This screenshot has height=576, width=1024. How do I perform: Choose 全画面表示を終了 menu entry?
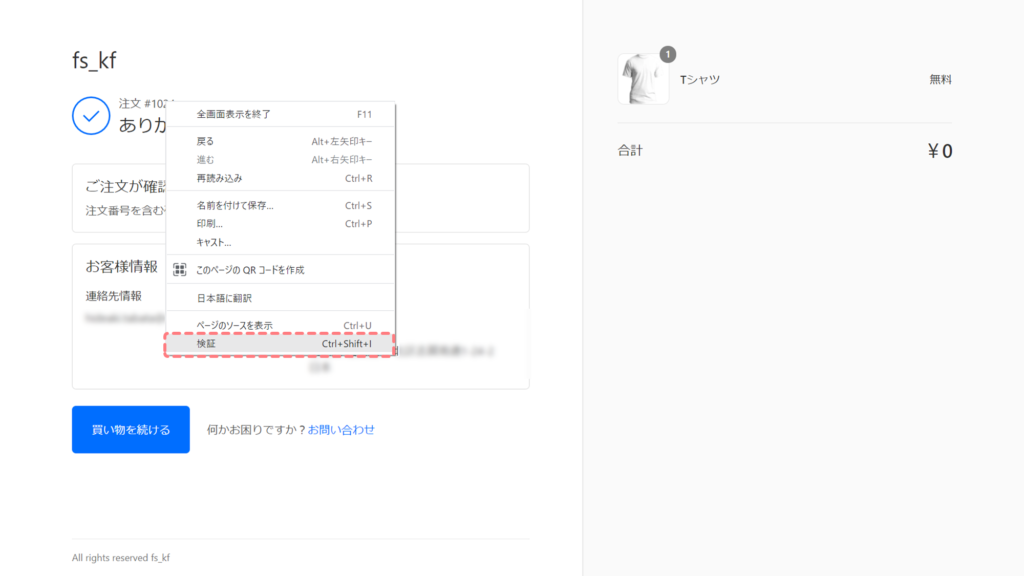click(x=280, y=114)
